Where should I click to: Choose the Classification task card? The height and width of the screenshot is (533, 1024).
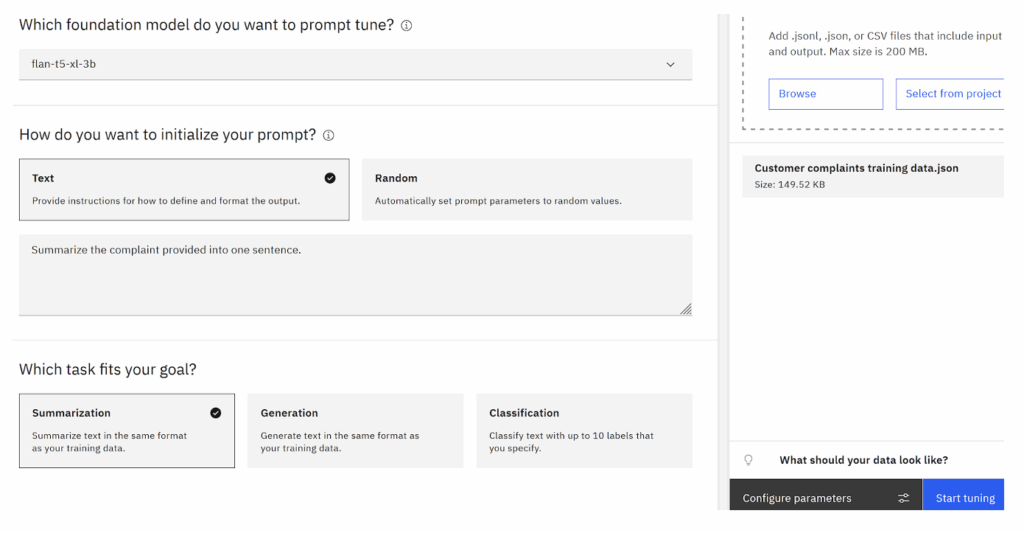click(584, 430)
